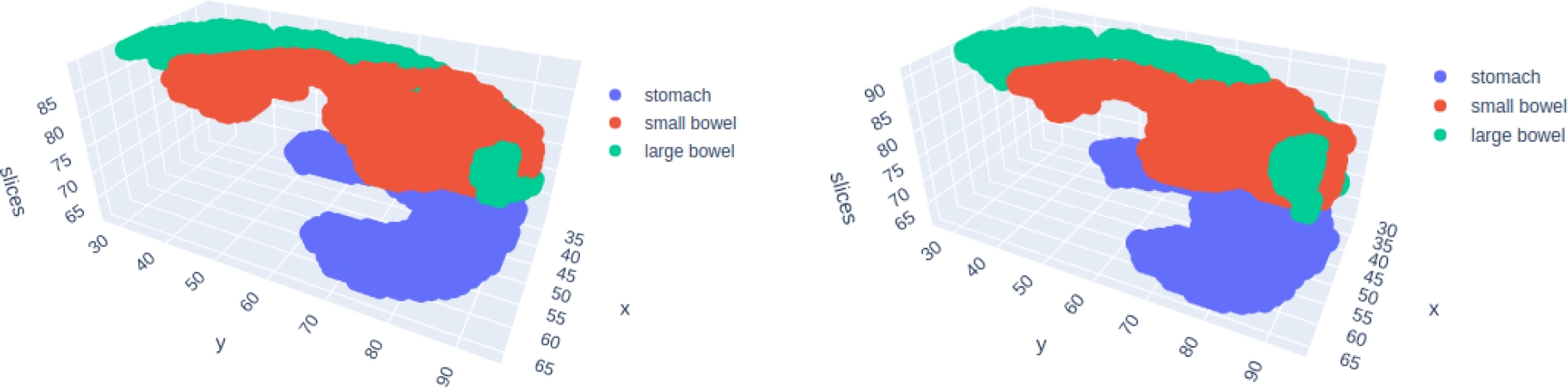Hide small bowel label in left legend

point(690,123)
